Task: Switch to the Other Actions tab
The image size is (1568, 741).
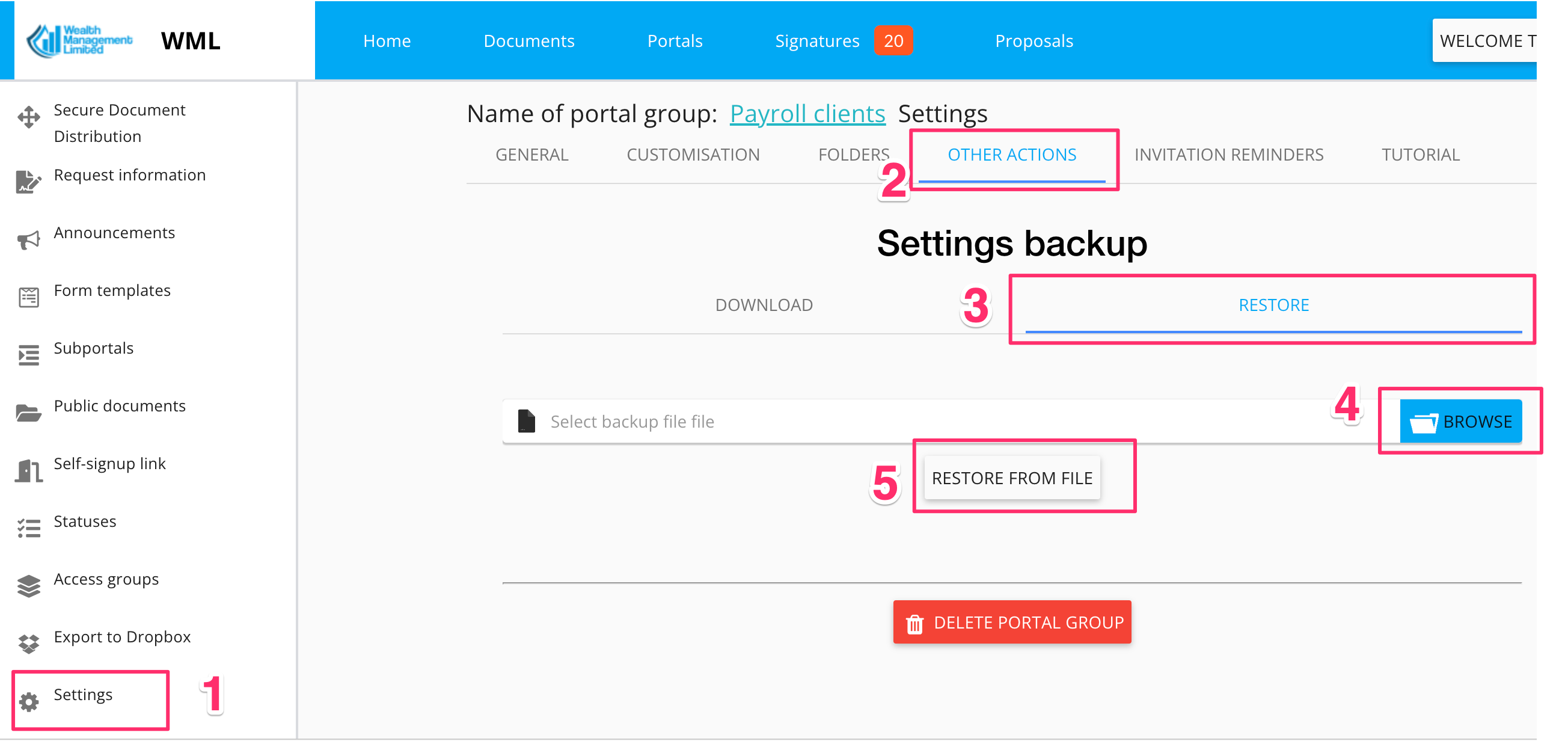Action: 1012,155
